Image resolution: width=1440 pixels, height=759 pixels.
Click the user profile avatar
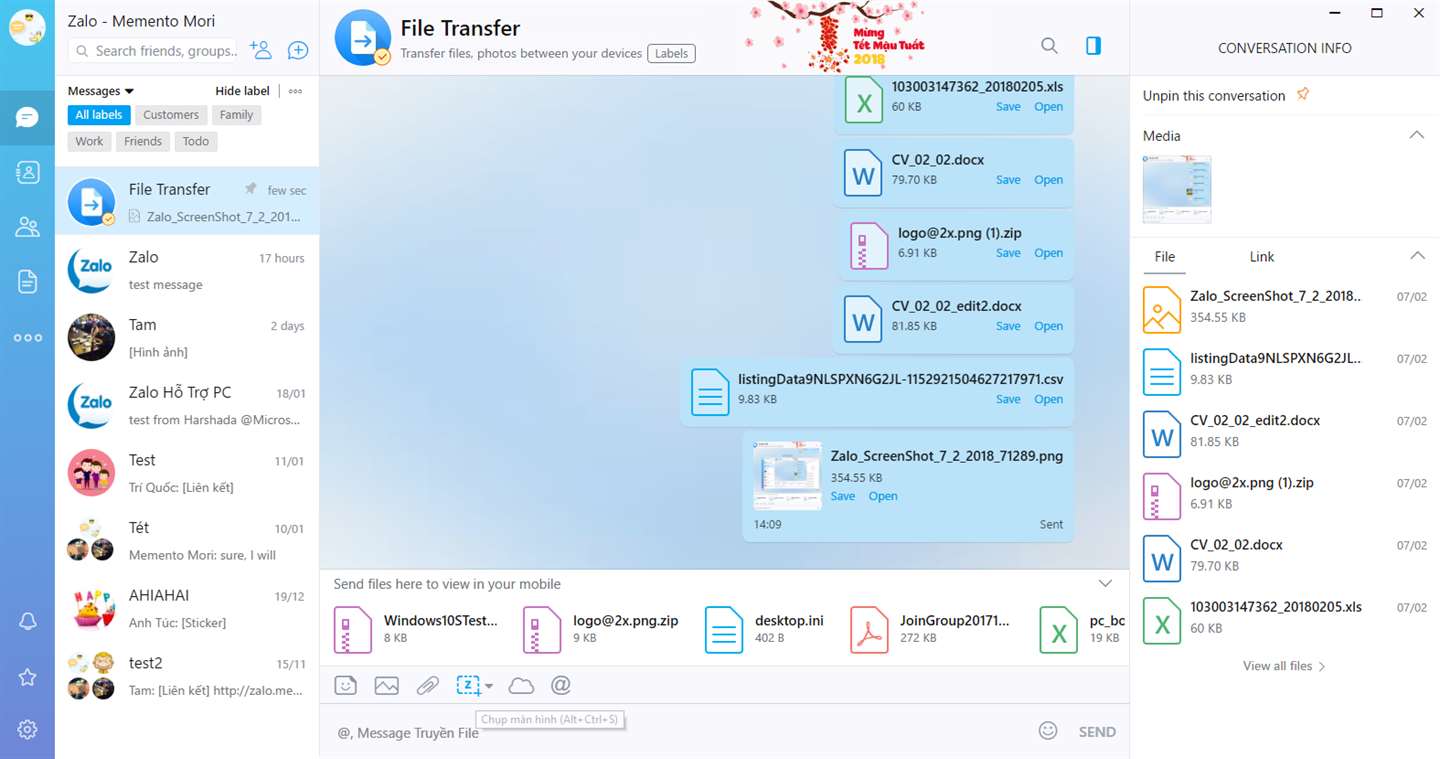(x=27, y=27)
